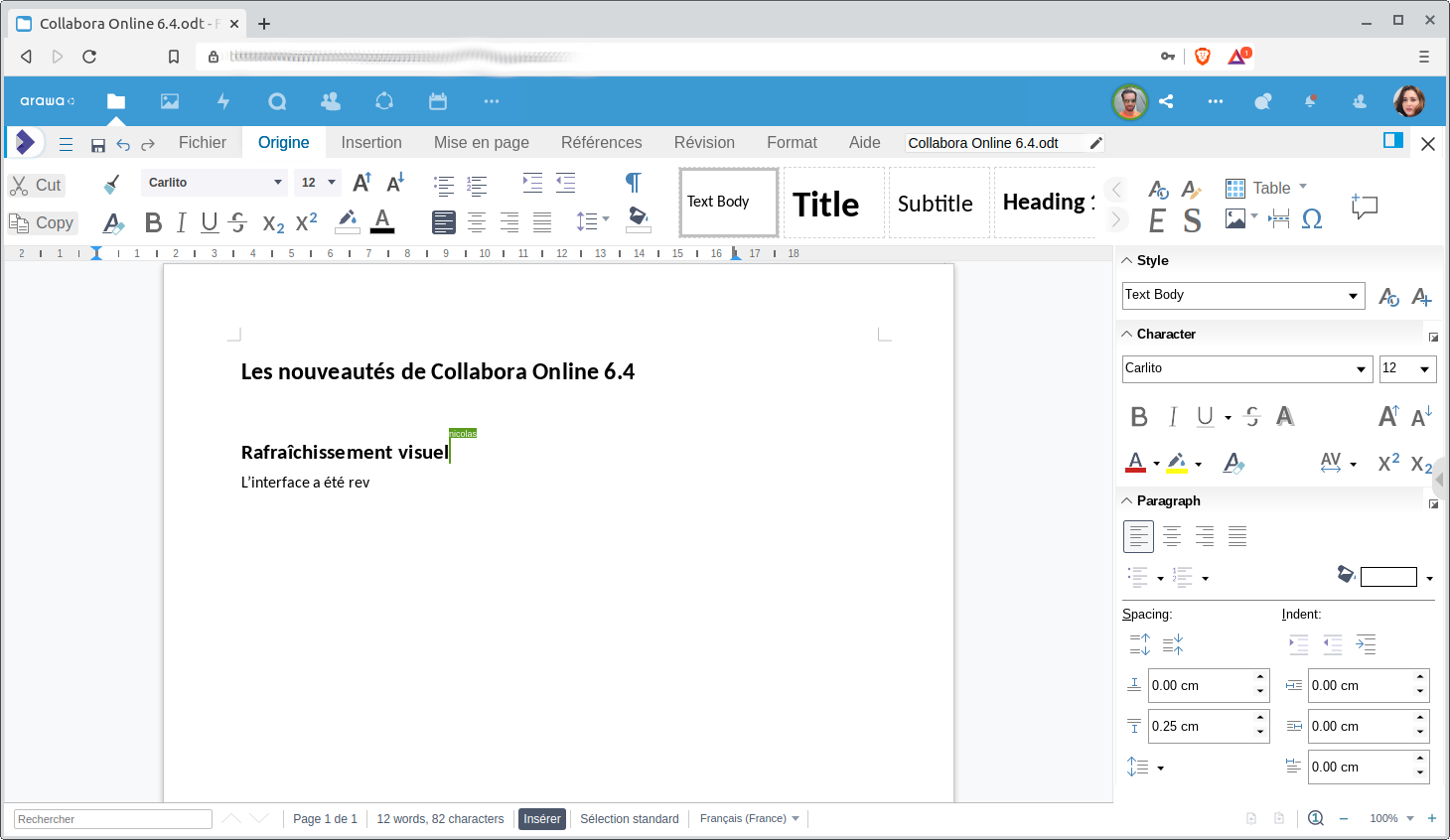Open the hamburger menu in the toolbar
Screen dimensions: 1450x840
point(66,145)
